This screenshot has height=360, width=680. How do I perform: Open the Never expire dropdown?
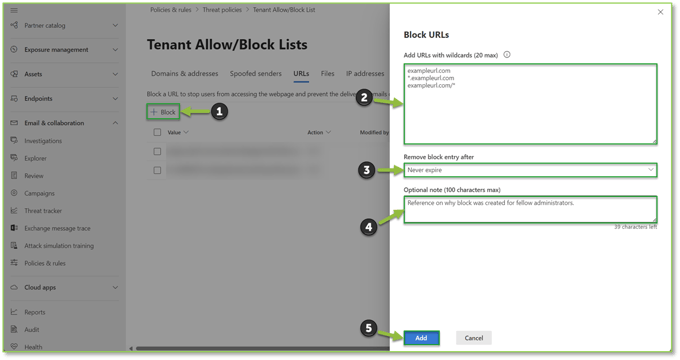(x=530, y=170)
